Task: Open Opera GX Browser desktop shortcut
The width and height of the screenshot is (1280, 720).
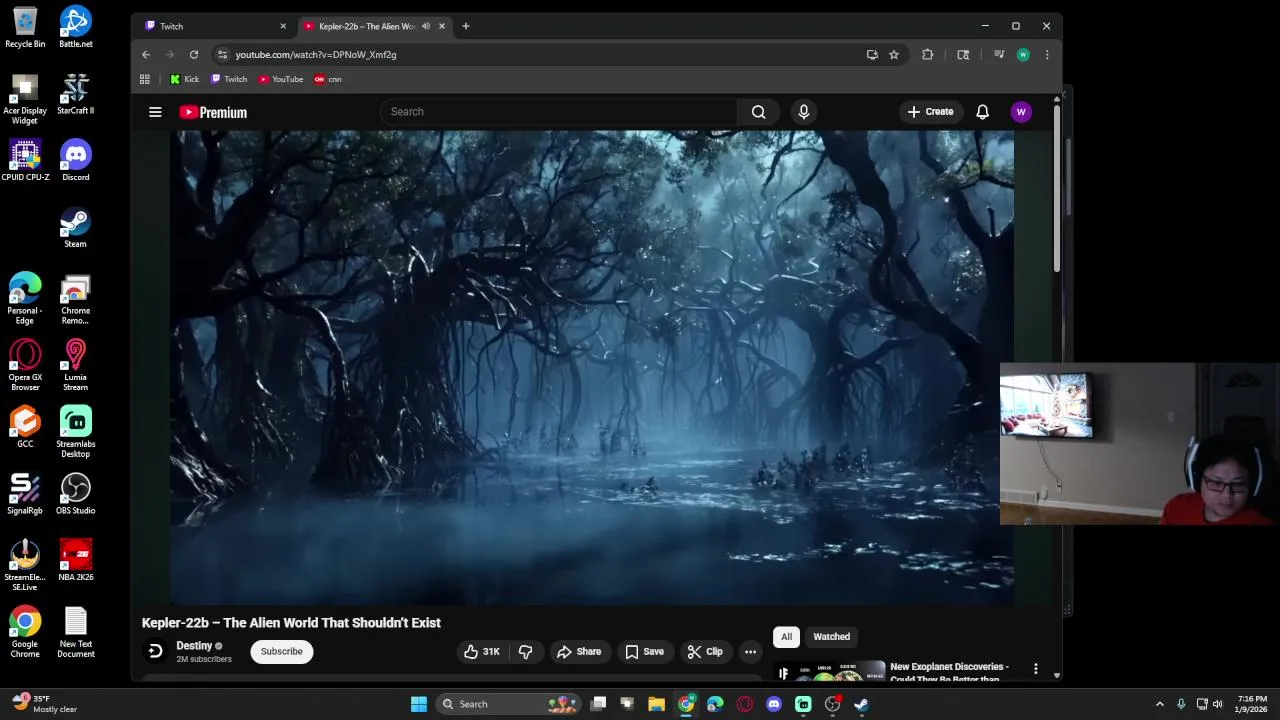Action: point(25,365)
